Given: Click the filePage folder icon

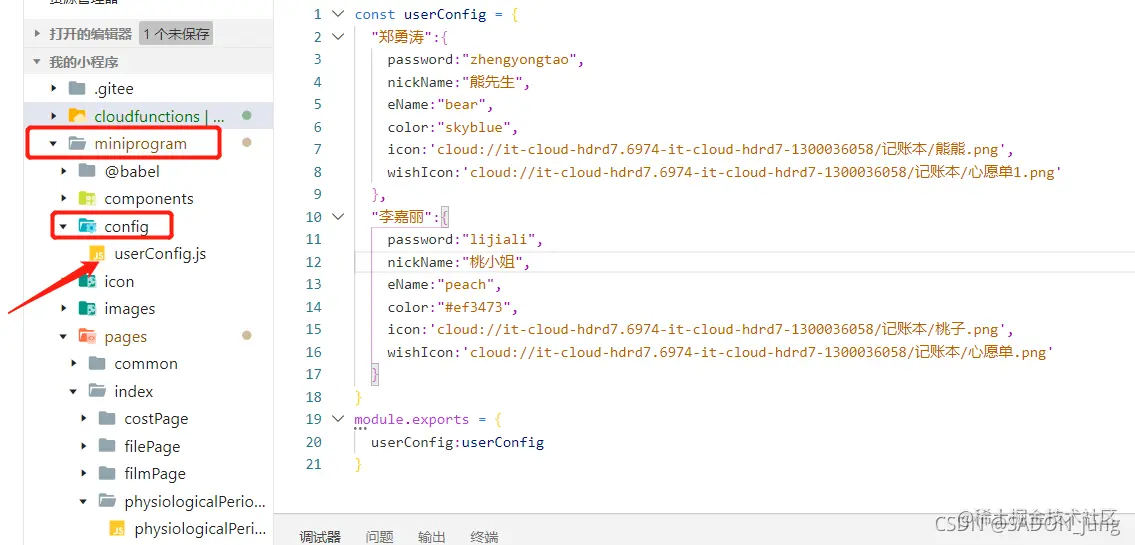Looking at the screenshot, I should pyautogui.click(x=107, y=446).
